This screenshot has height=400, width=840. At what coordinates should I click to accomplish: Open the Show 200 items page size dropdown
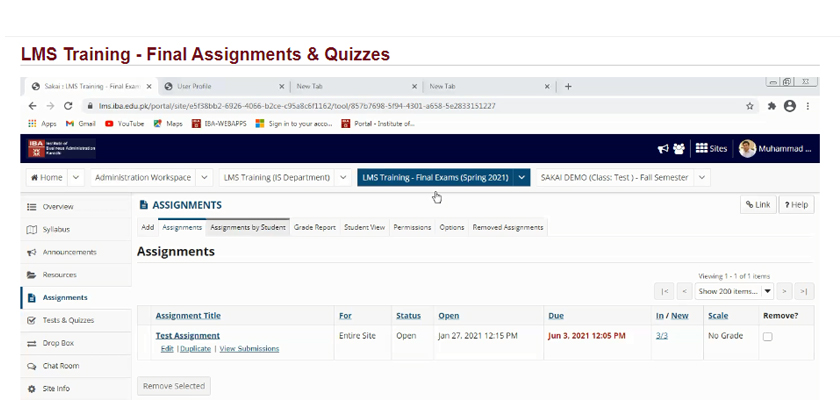734,291
